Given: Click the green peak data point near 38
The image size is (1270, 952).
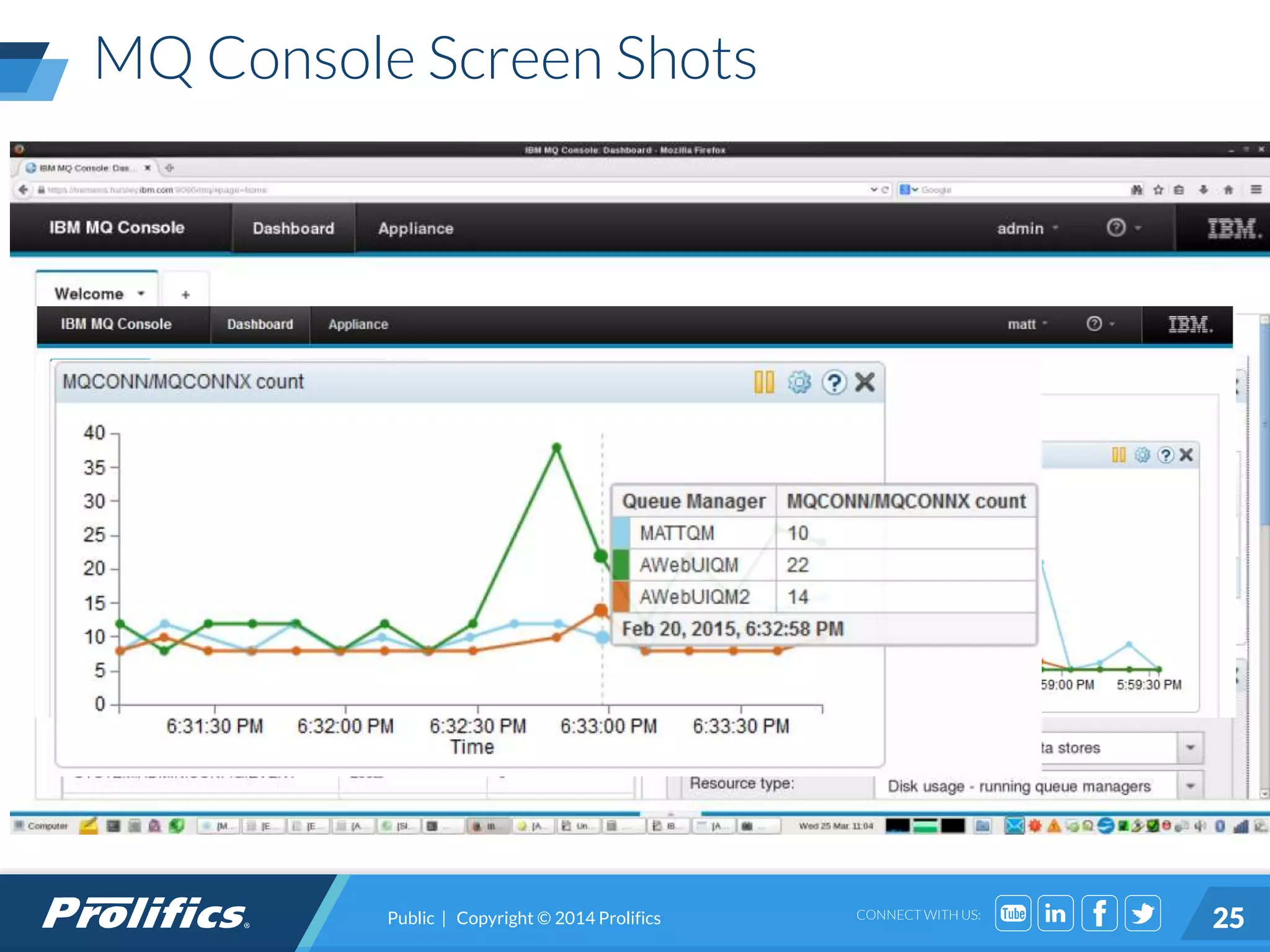Looking at the screenshot, I should coord(556,447).
